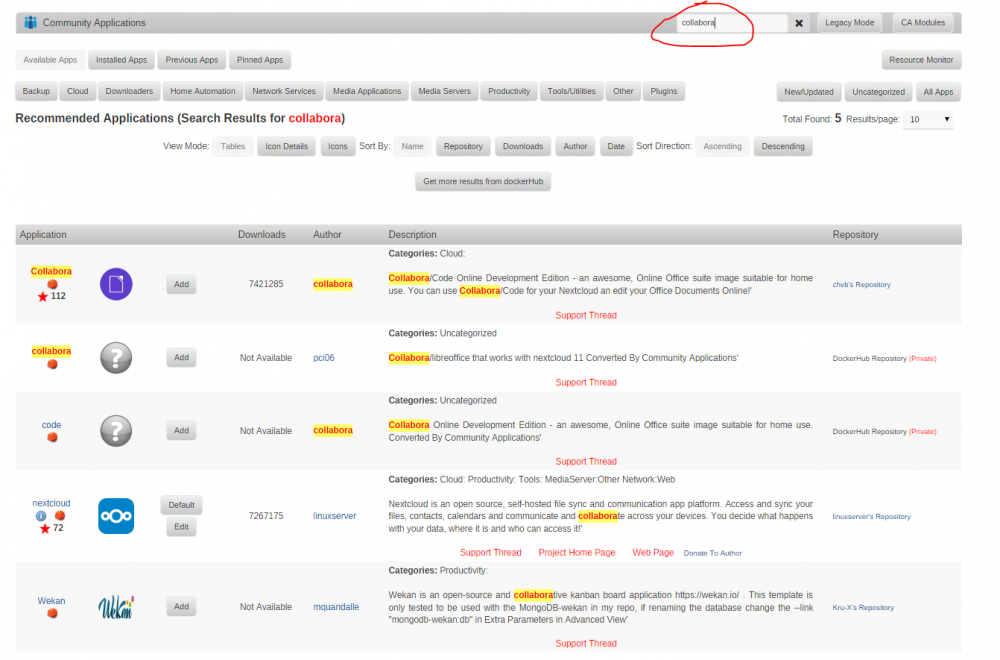
Task: Open the Results/page dropdown
Action: pyautogui.click(x=928, y=119)
